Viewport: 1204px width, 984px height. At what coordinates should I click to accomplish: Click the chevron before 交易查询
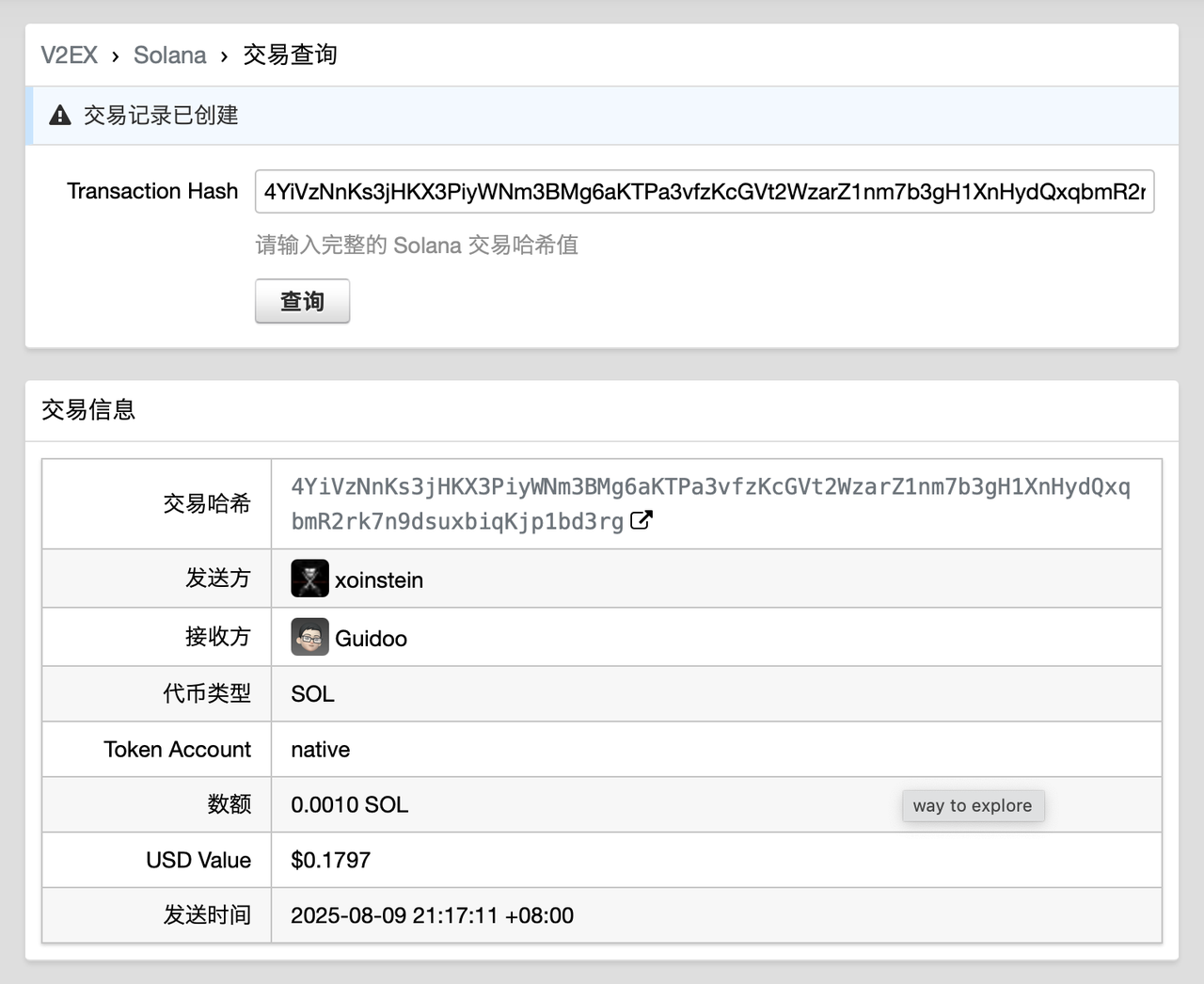pyautogui.click(x=224, y=56)
